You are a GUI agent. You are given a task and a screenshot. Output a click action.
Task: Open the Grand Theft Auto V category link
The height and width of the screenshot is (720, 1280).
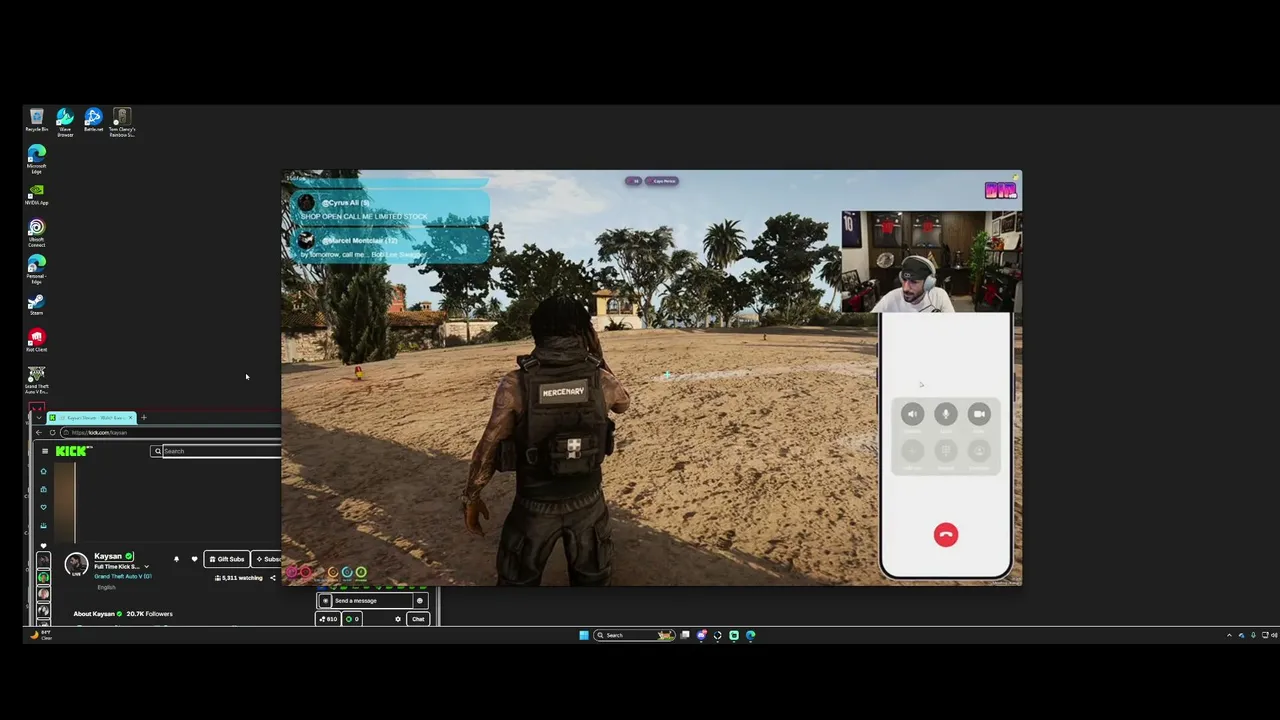click(123, 577)
